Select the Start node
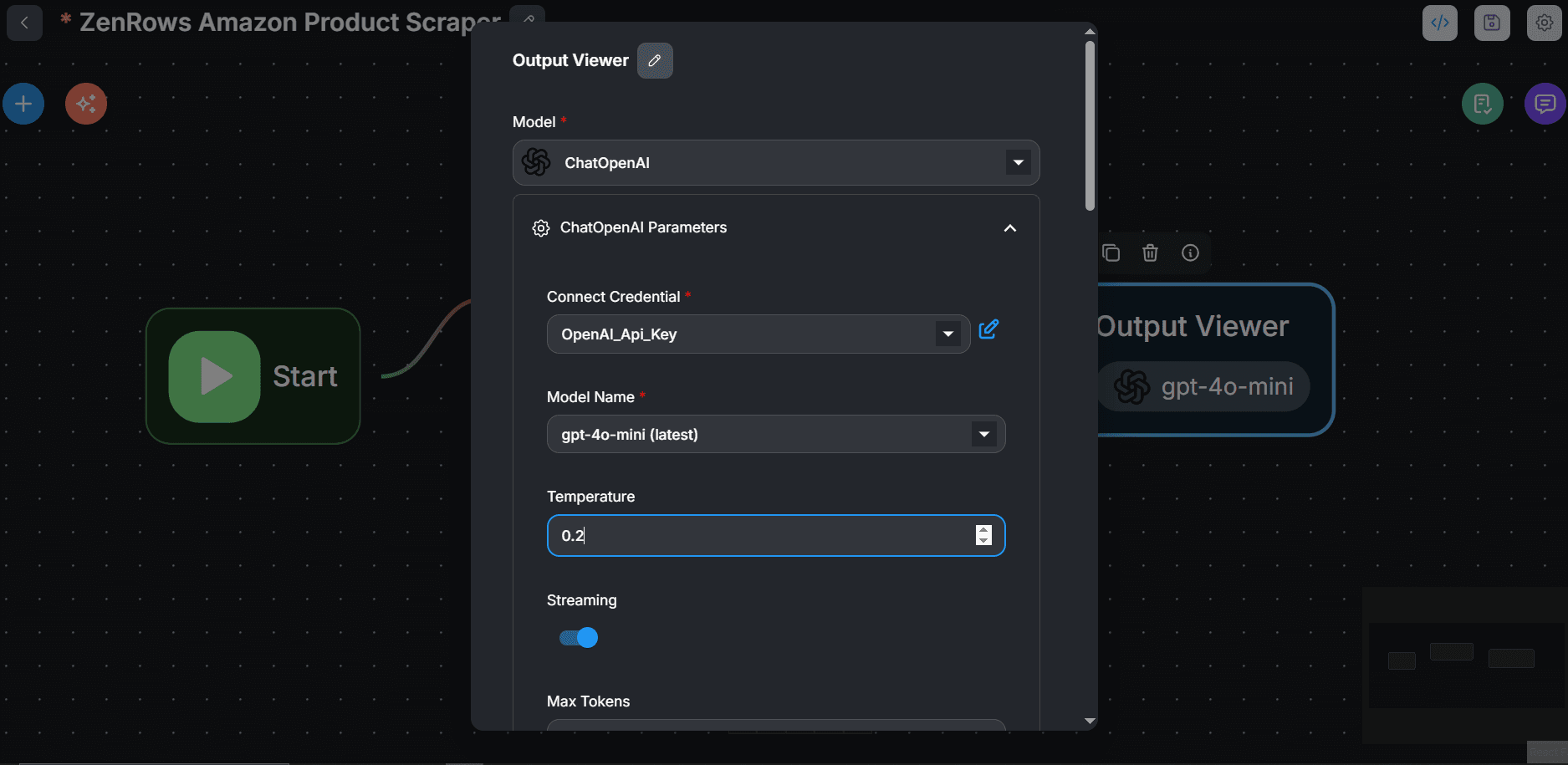1568x765 pixels. (x=253, y=376)
